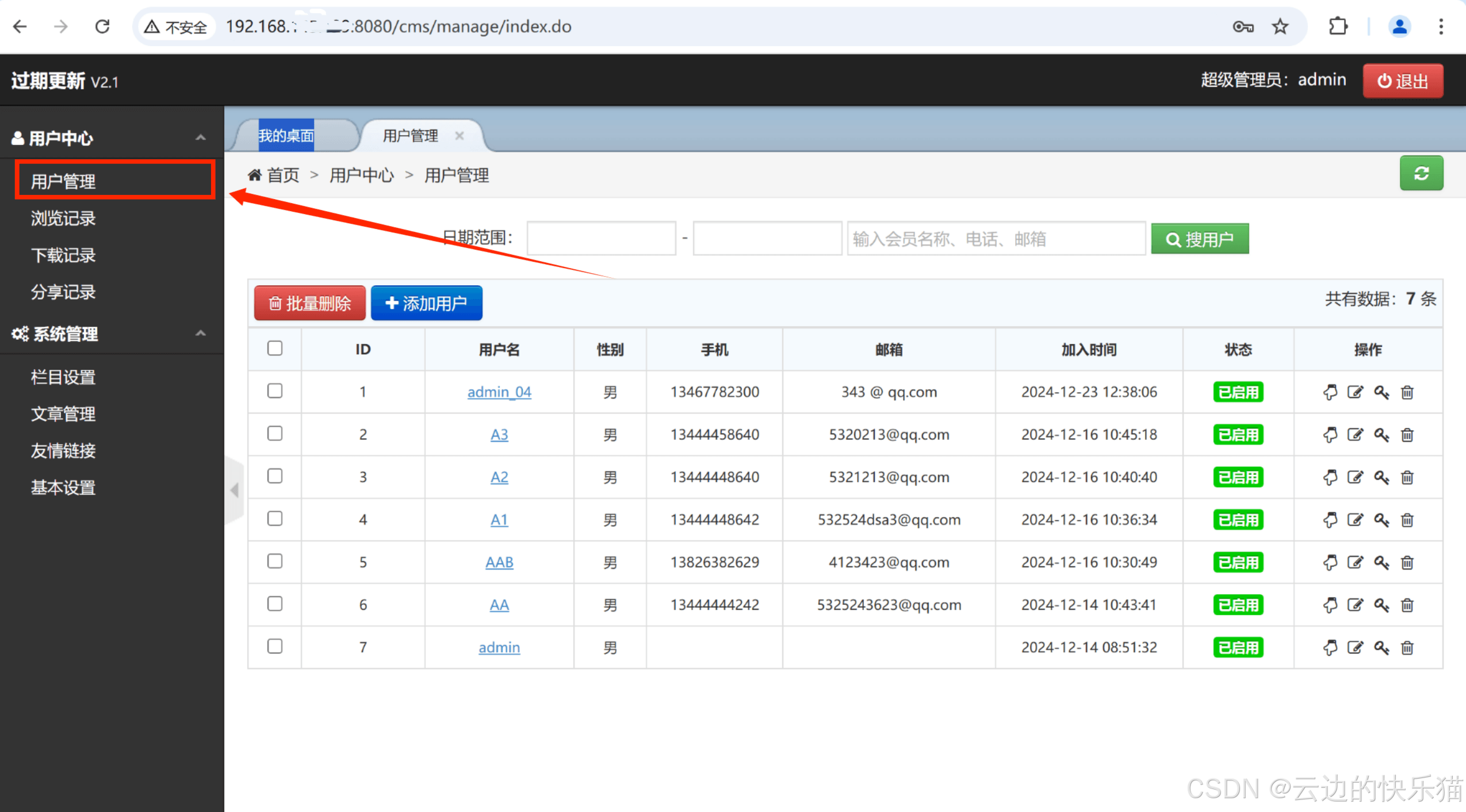Check the checkbox for user ID 4

click(275, 519)
